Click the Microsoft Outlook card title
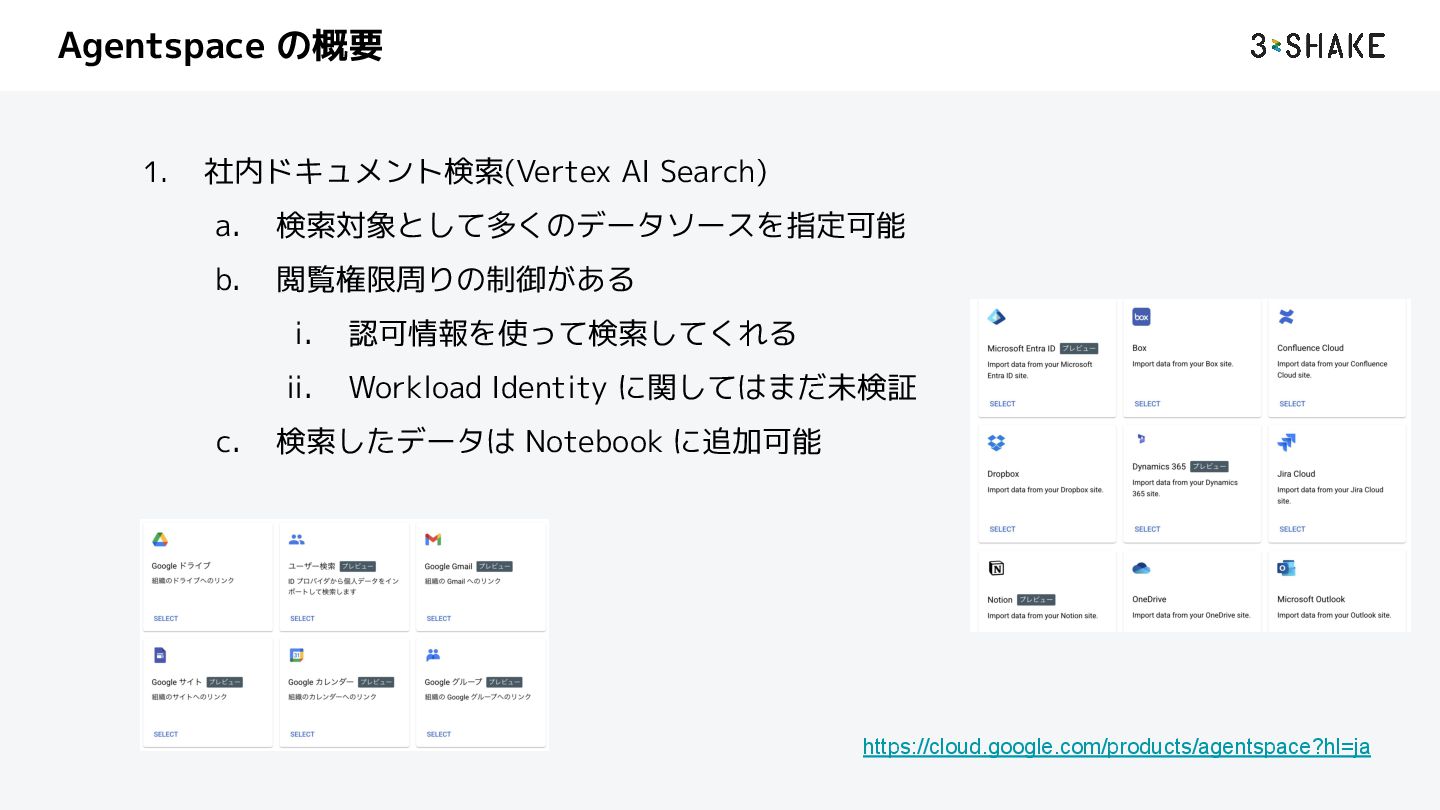This screenshot has width=1440, height=810. 1311,600
